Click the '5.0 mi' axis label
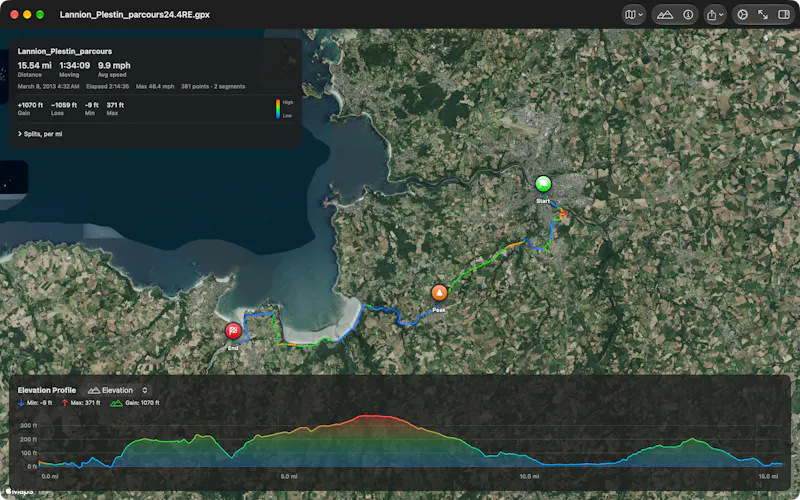The image size is (800, 500). [x=289, y=477]
